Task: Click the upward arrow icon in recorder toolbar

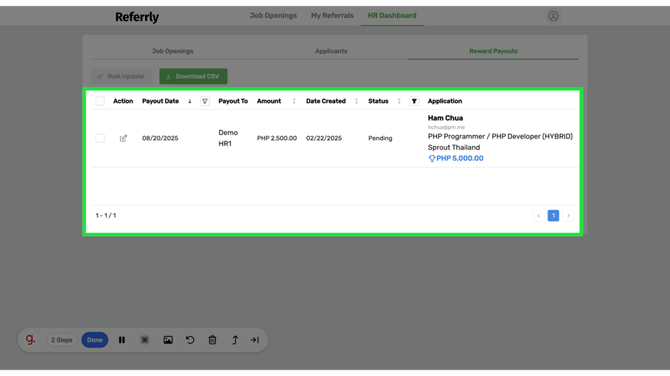Action: pyautogui.click(x=235, y=340)
